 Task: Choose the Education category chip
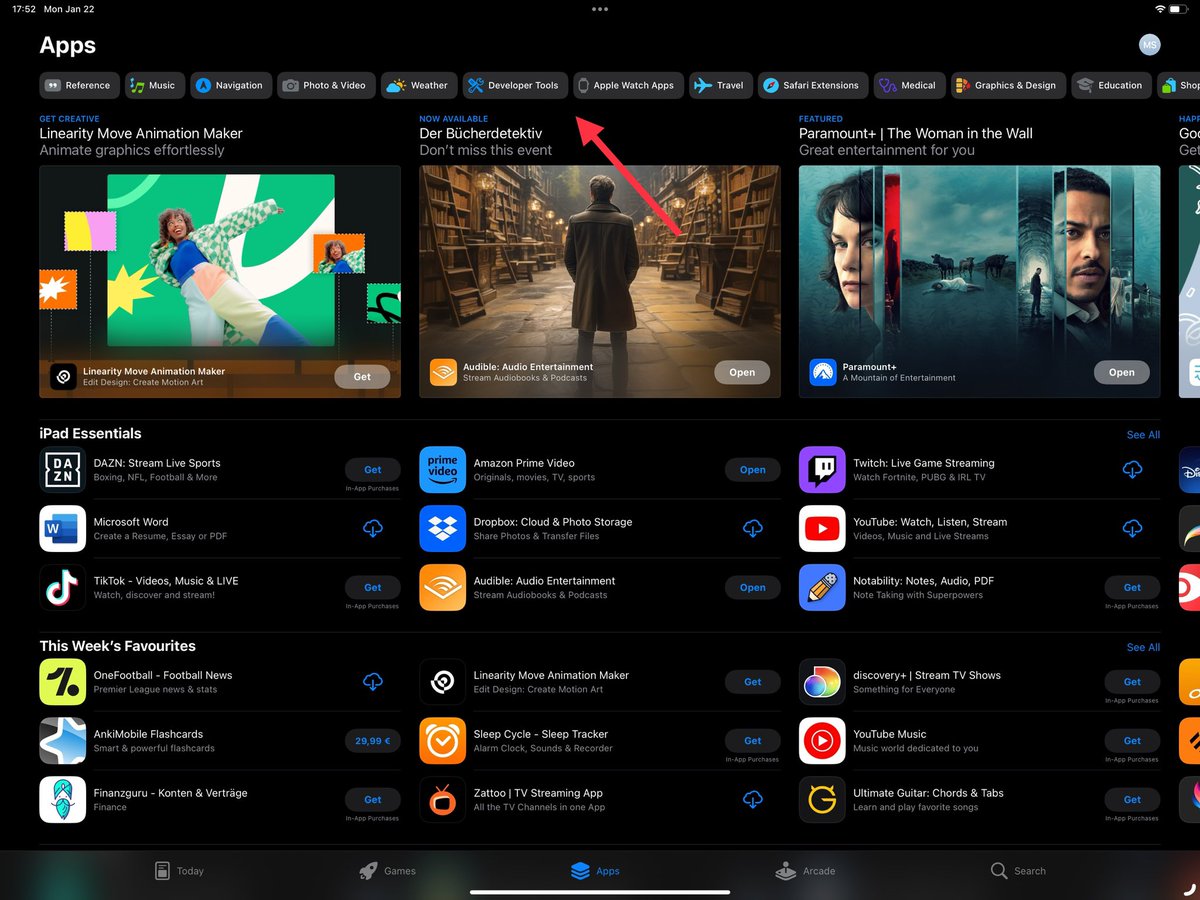tap(1111, 85)
